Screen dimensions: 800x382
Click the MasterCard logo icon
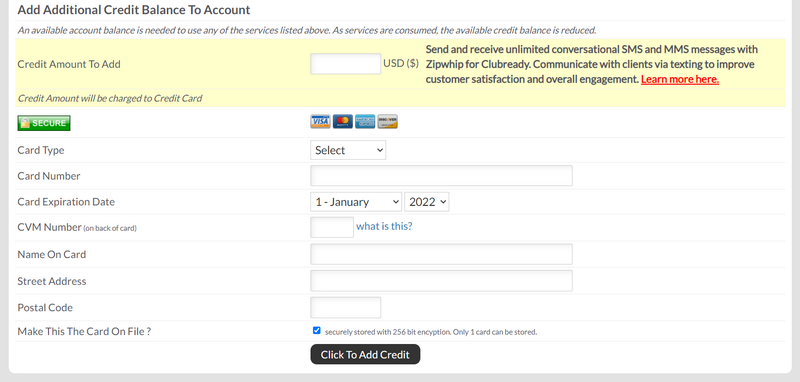click(342, 121)
